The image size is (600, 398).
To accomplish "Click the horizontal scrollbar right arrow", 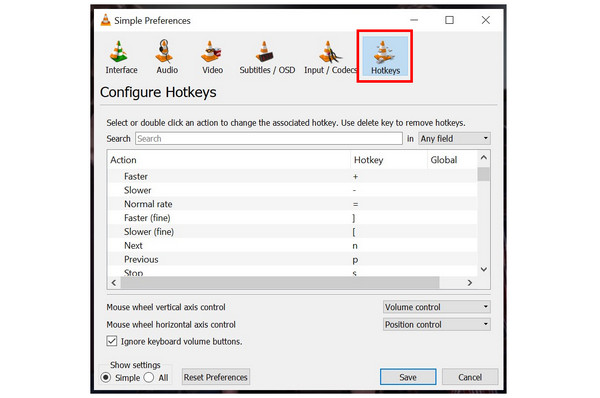I will 470,282.
